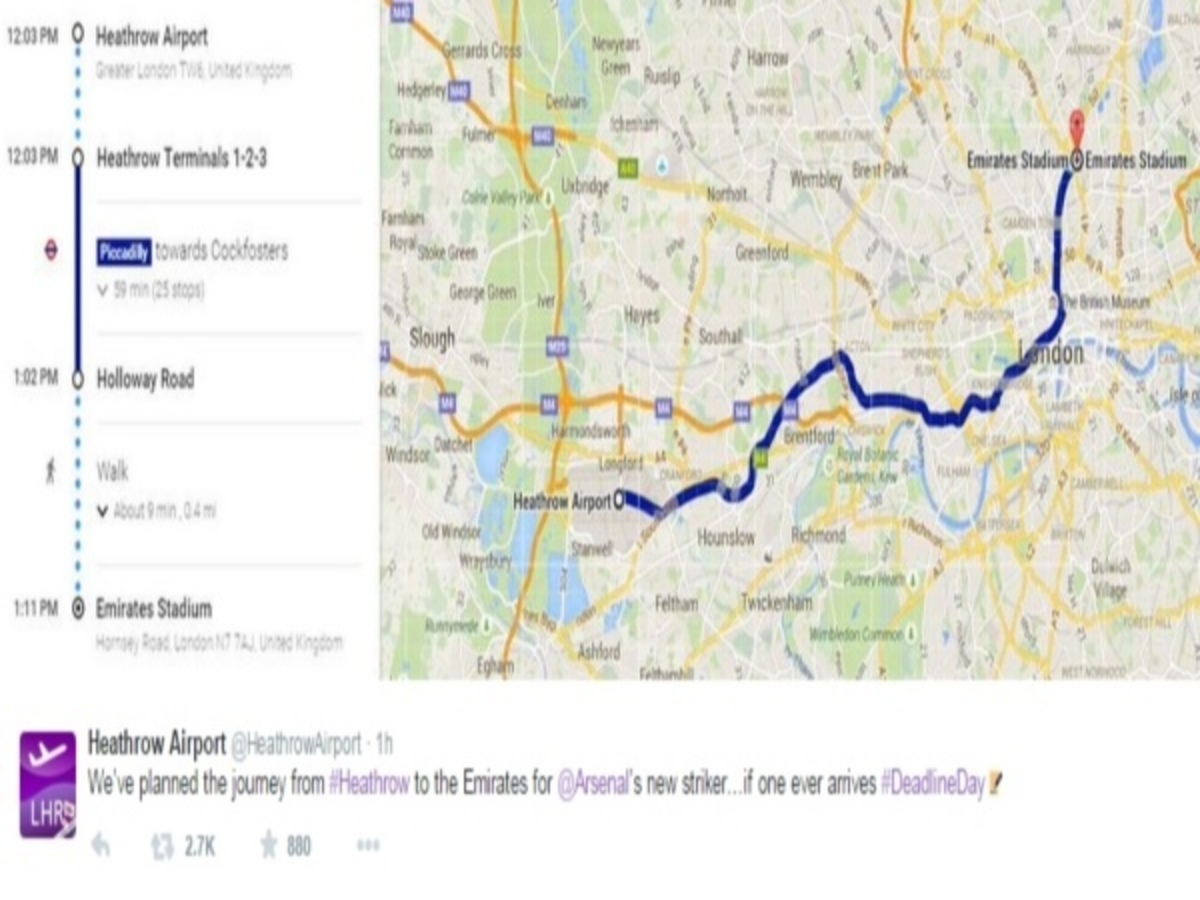The width and height of the screenshot is (1200, 900).
Task: Click the retweet icon showing 2.7K
Action: (162, 846)
